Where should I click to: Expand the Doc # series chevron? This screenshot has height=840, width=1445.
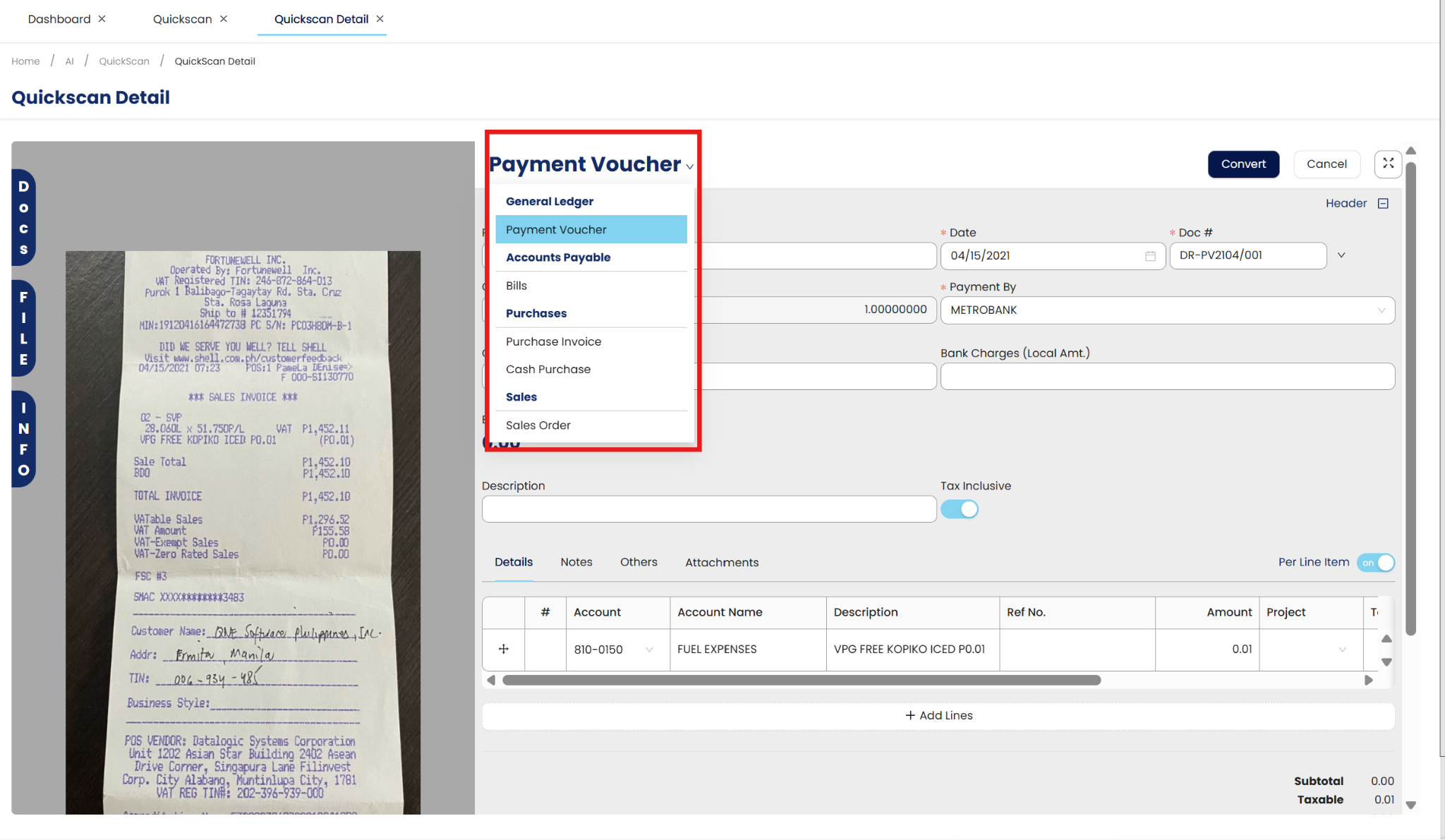click(x=1341, y=255)
